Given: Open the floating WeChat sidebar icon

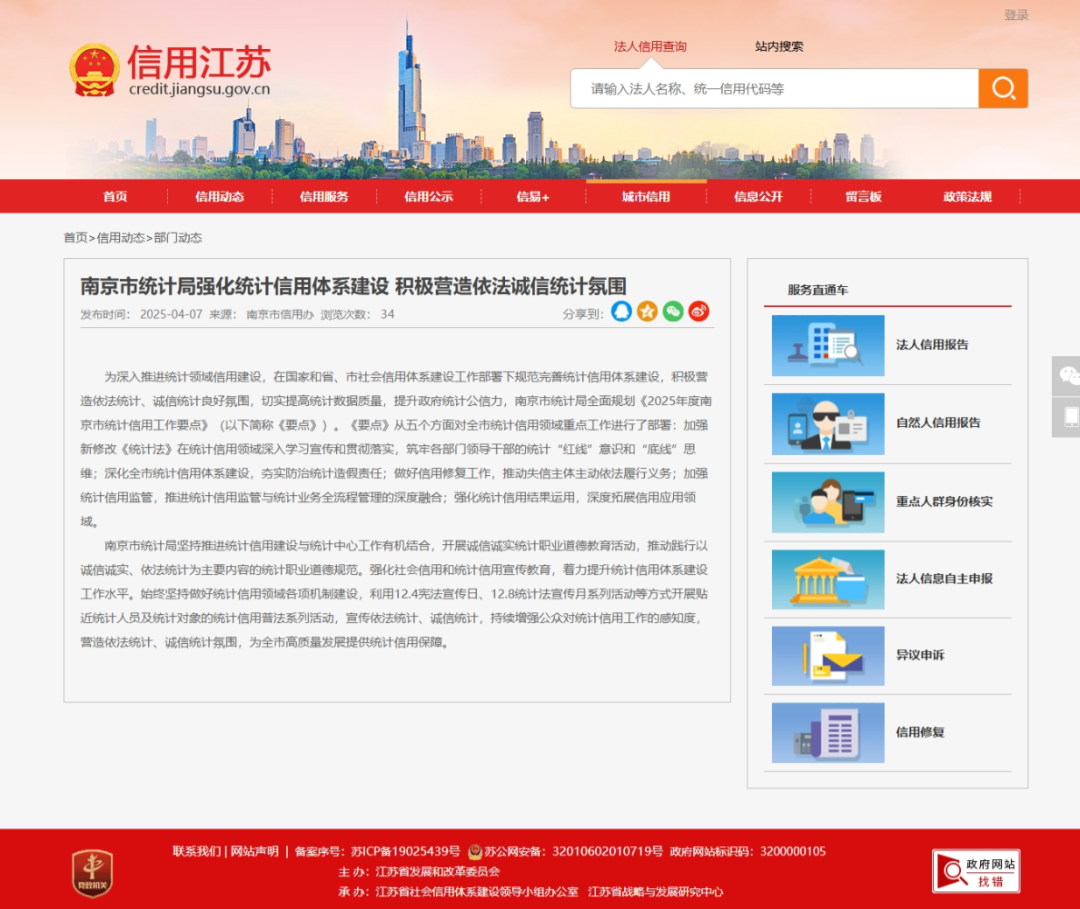Looking at the screenshot, I should pyautogui.click(x=1068, y=375).
